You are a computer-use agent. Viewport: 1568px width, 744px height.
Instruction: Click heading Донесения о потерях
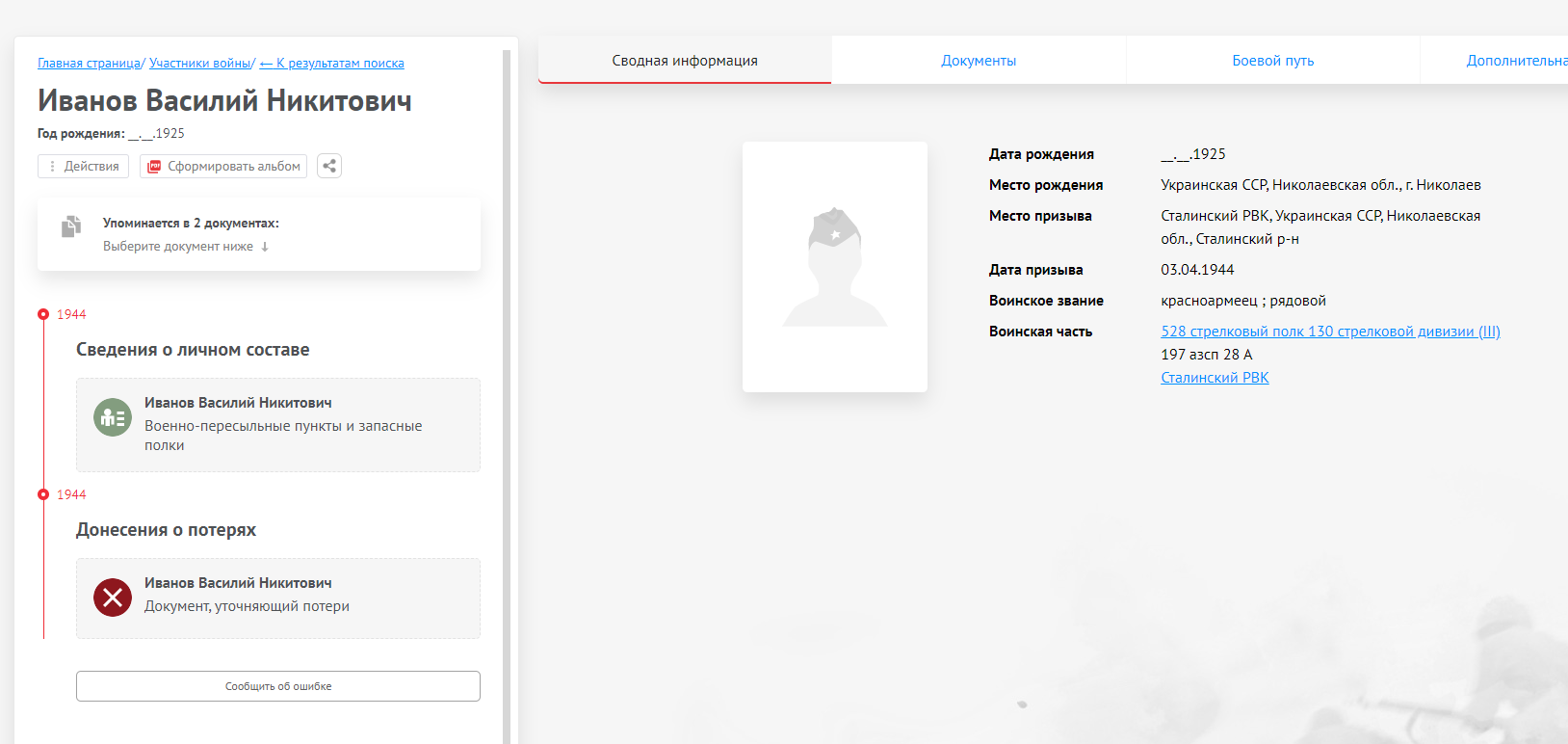tap(166, 530)
